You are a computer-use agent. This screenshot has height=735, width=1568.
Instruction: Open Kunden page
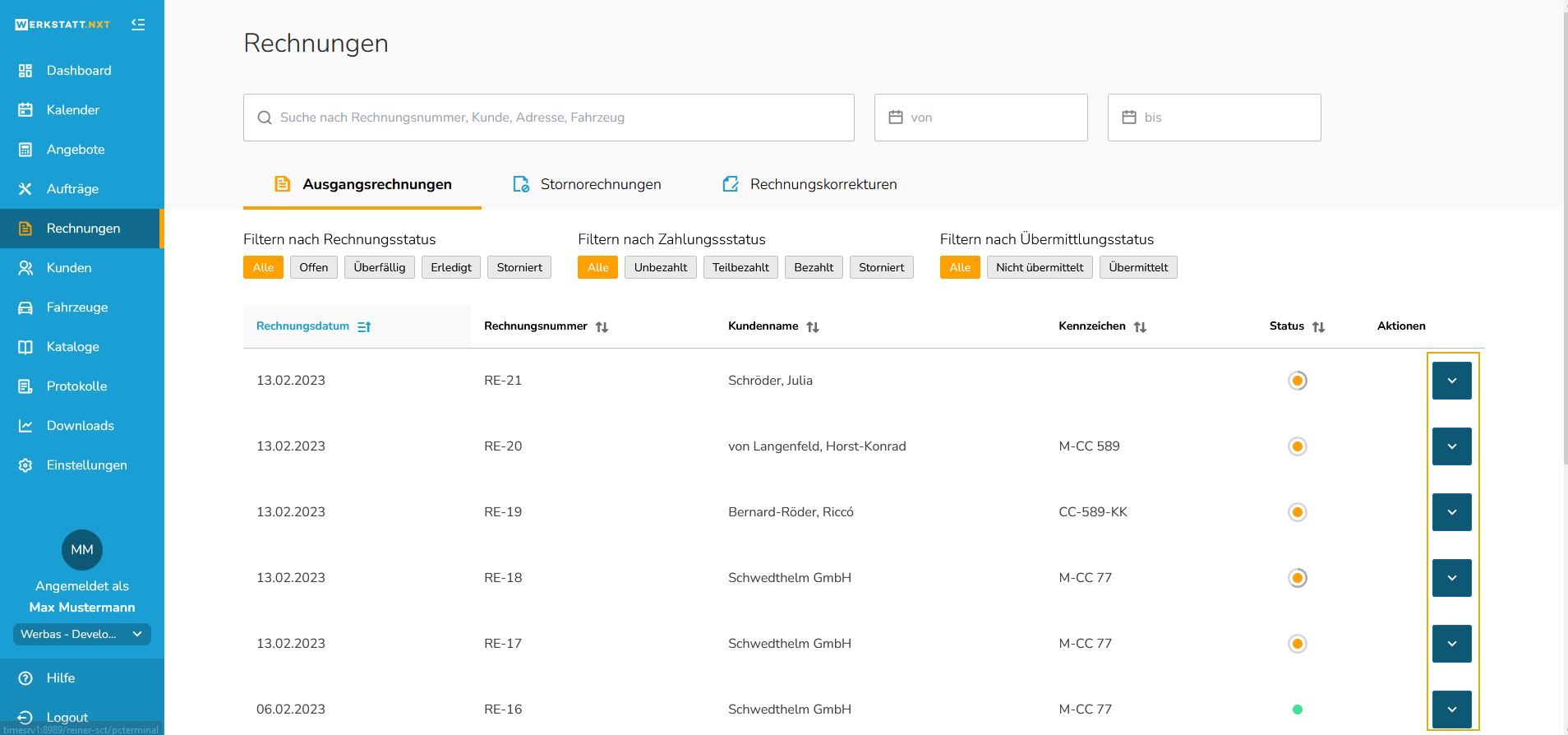coord(81,268)
